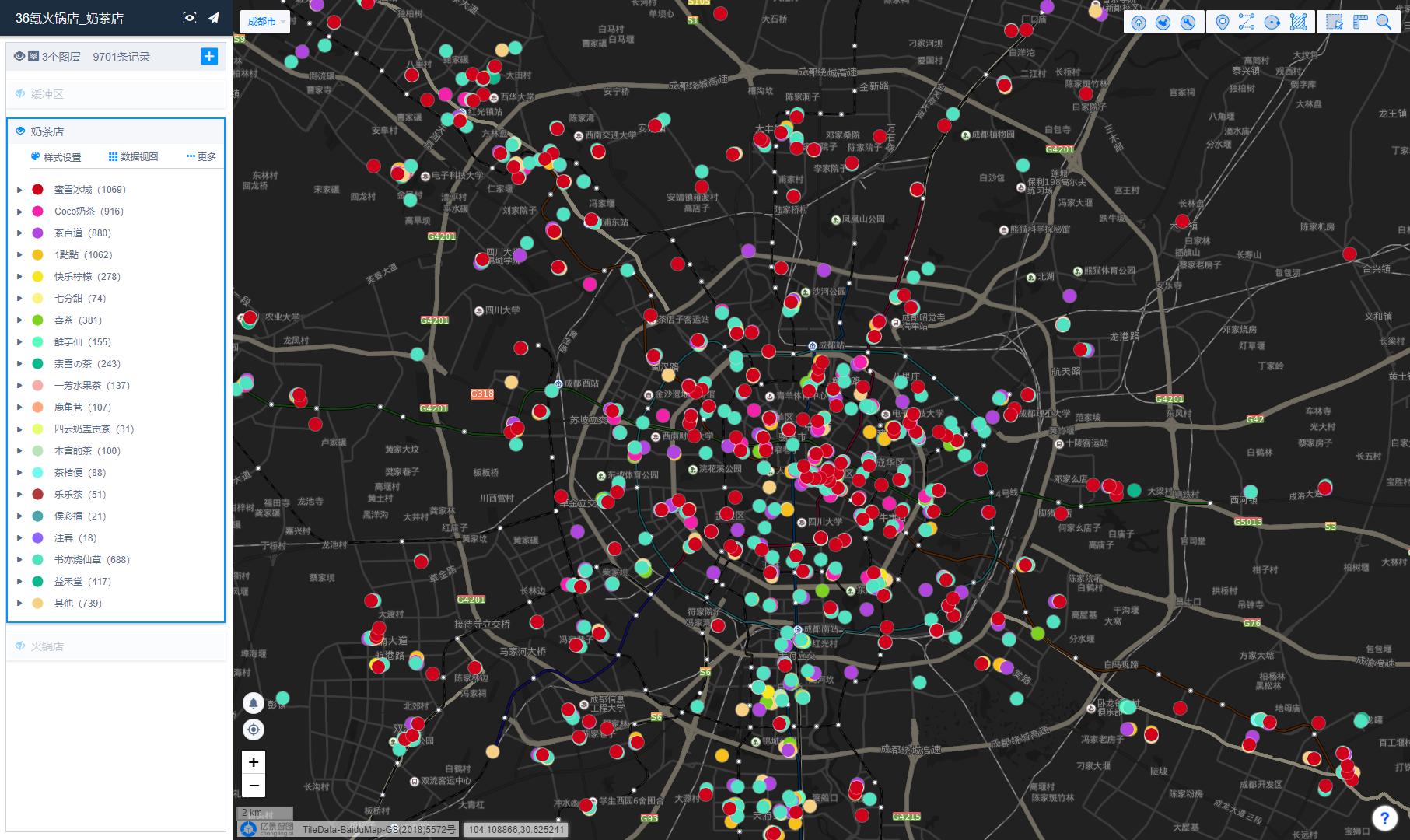
Task: Hide the 奶茶店 layer via eye icon
Action: (20, 131)
